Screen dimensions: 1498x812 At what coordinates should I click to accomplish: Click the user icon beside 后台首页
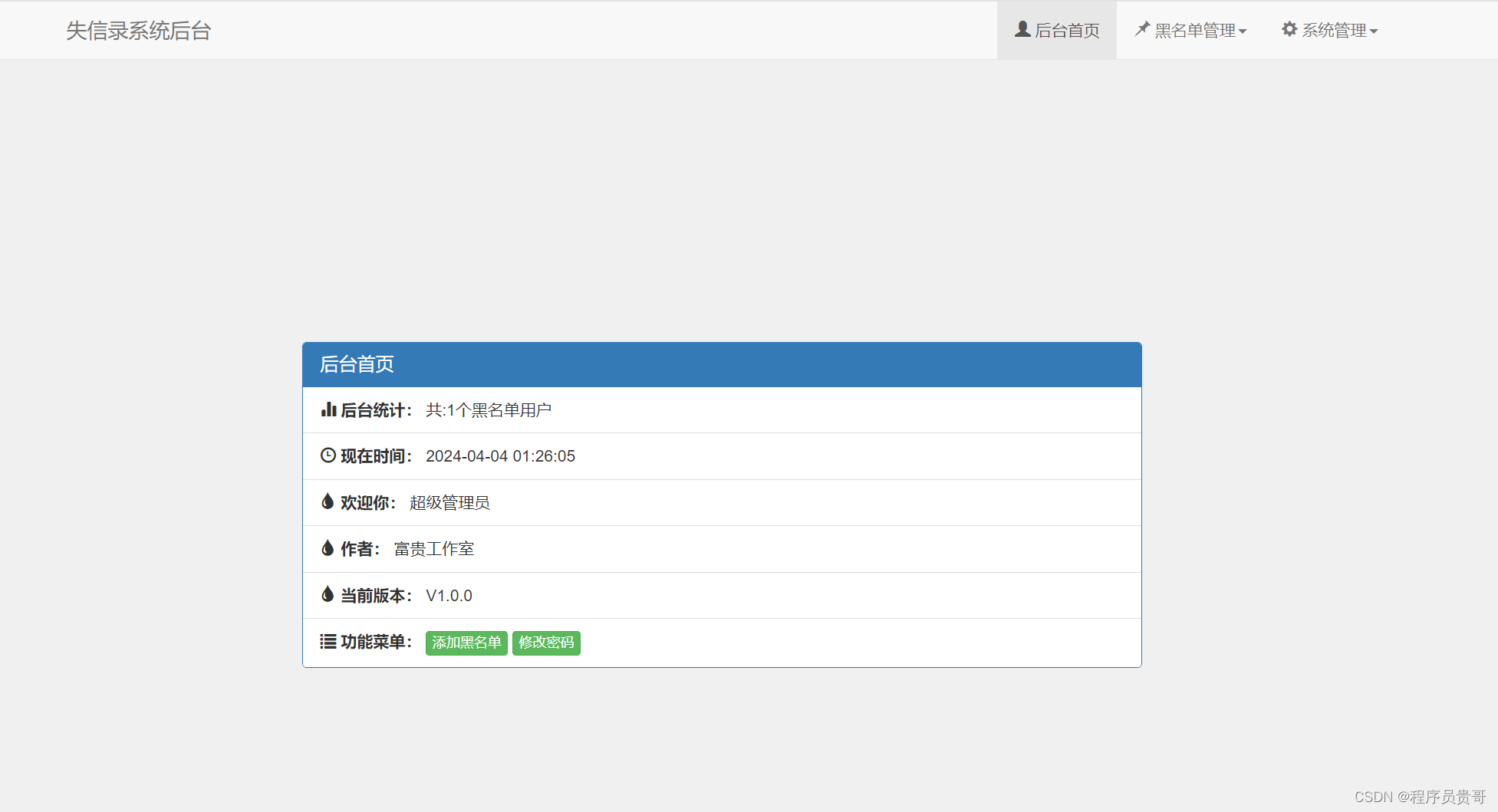click(1022, 29)
